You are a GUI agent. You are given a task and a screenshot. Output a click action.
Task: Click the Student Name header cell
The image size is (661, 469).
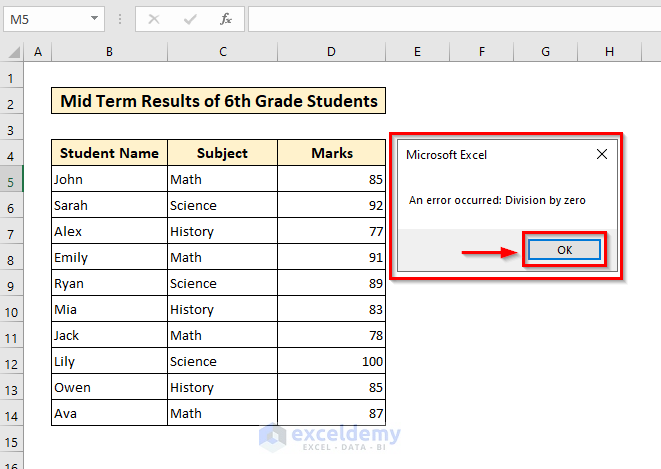point(109,153)
